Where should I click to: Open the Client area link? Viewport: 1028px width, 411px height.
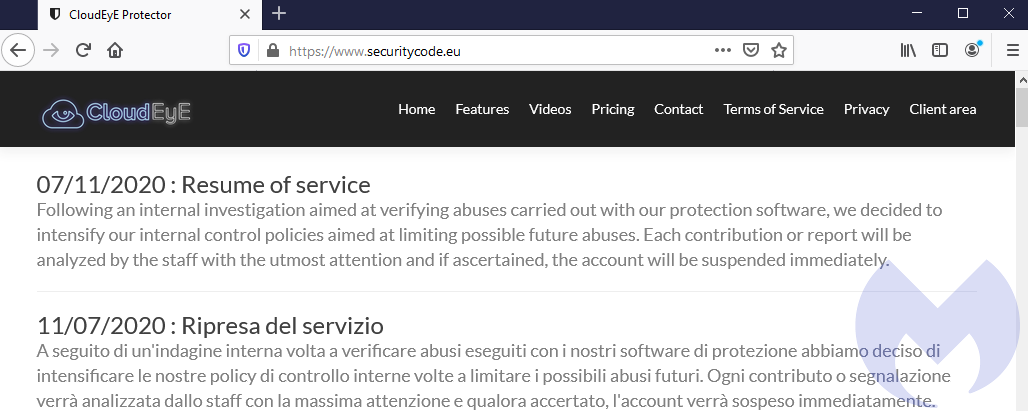942,109
